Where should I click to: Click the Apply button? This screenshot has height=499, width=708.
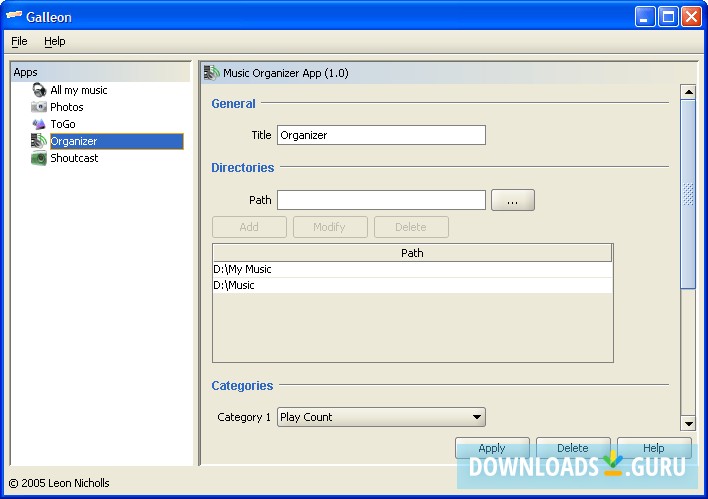coord(492,448)
